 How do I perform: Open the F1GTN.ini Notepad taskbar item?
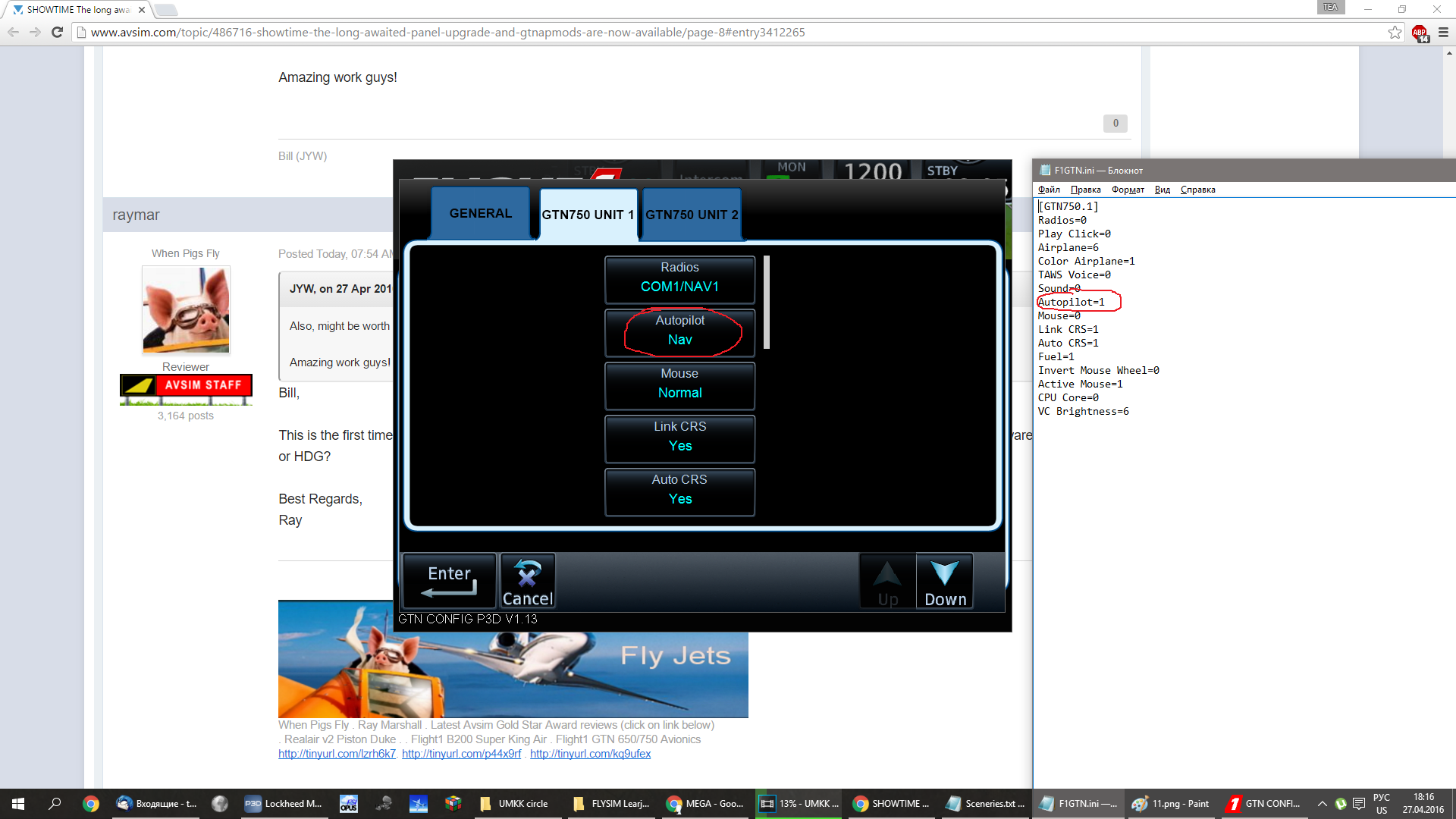click(x=1078, y=804)
